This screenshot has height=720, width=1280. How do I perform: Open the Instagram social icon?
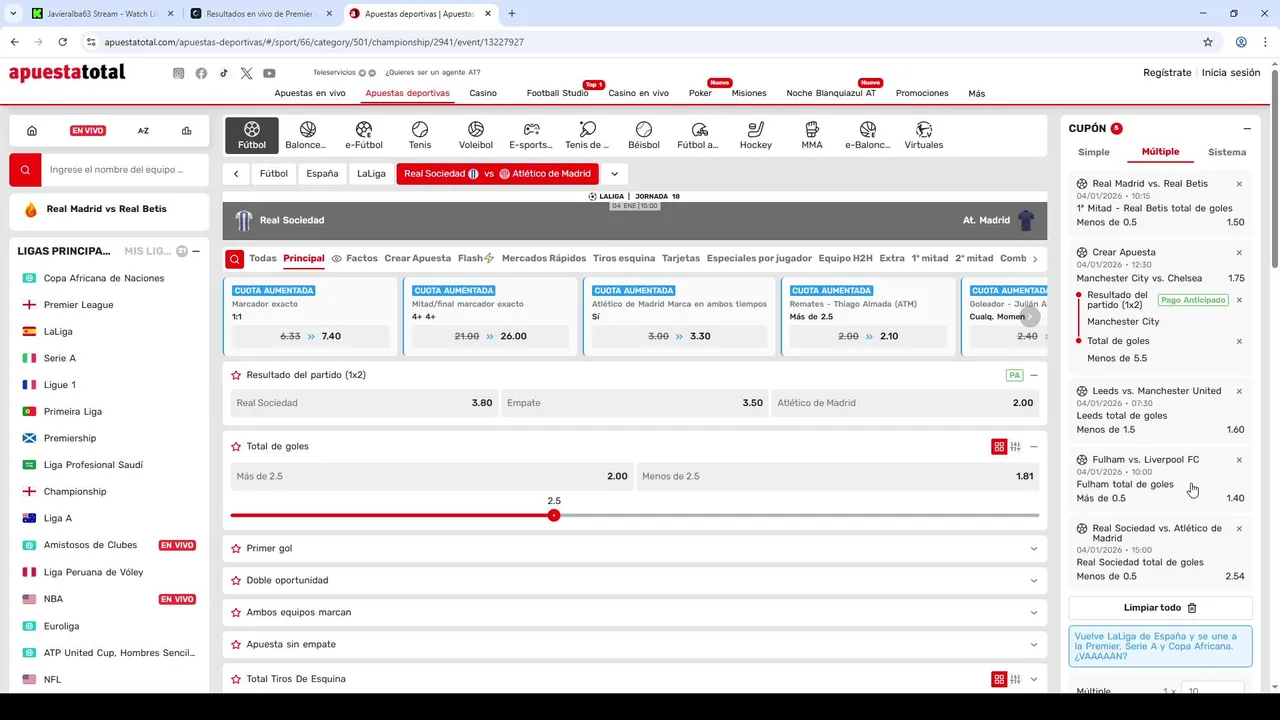click(178, 73)
